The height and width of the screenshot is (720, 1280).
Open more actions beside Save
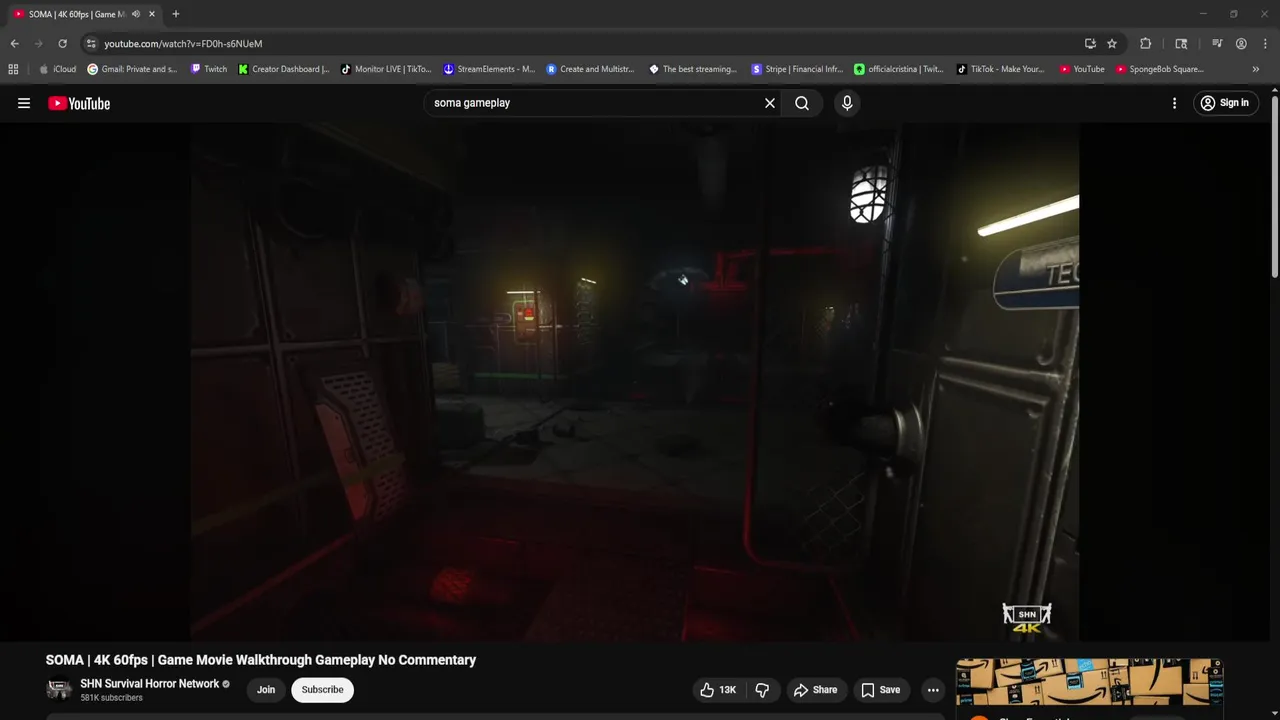click(x=933, y=690)
